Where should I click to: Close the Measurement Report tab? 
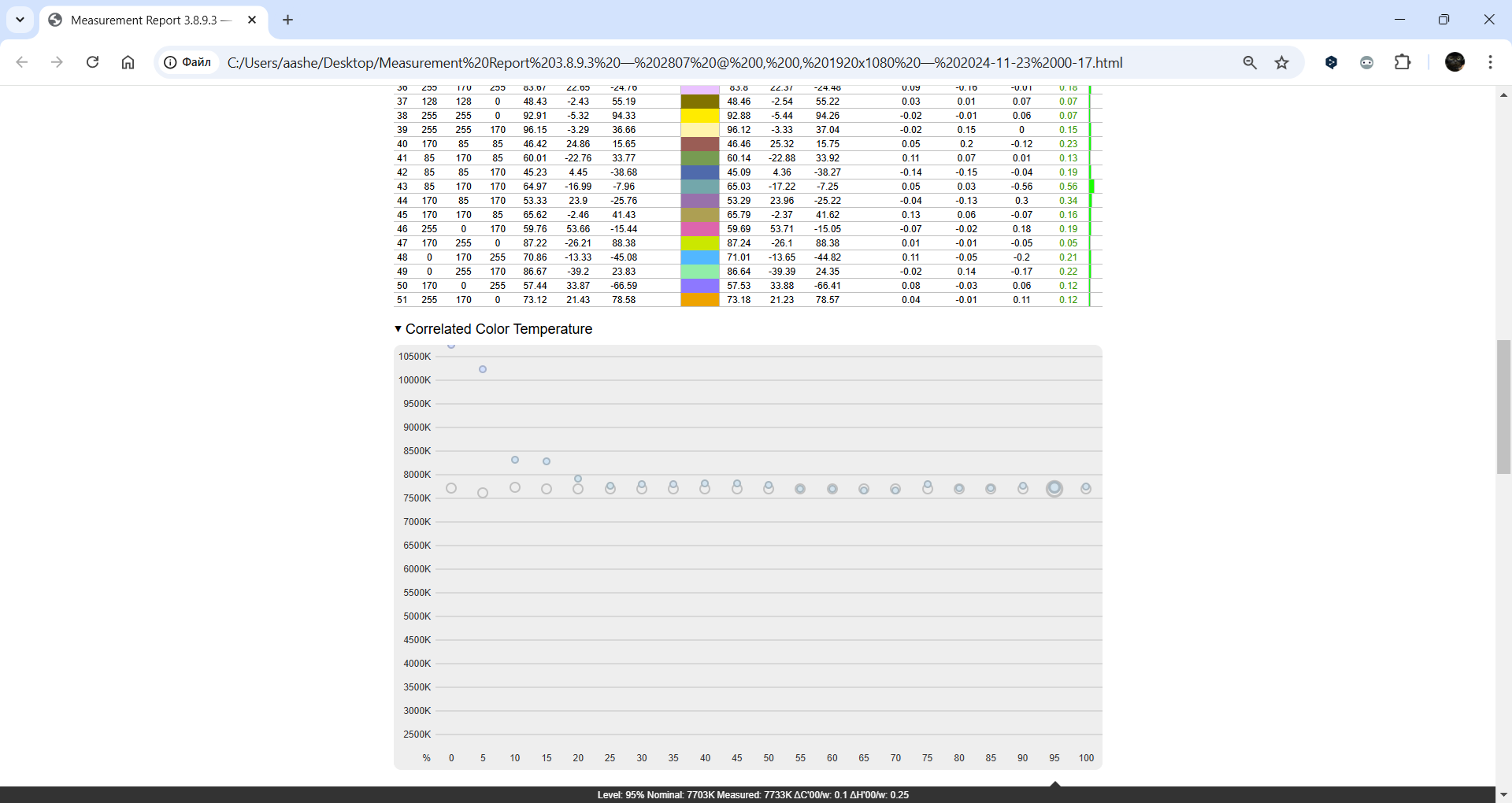(x=252, y=20)
